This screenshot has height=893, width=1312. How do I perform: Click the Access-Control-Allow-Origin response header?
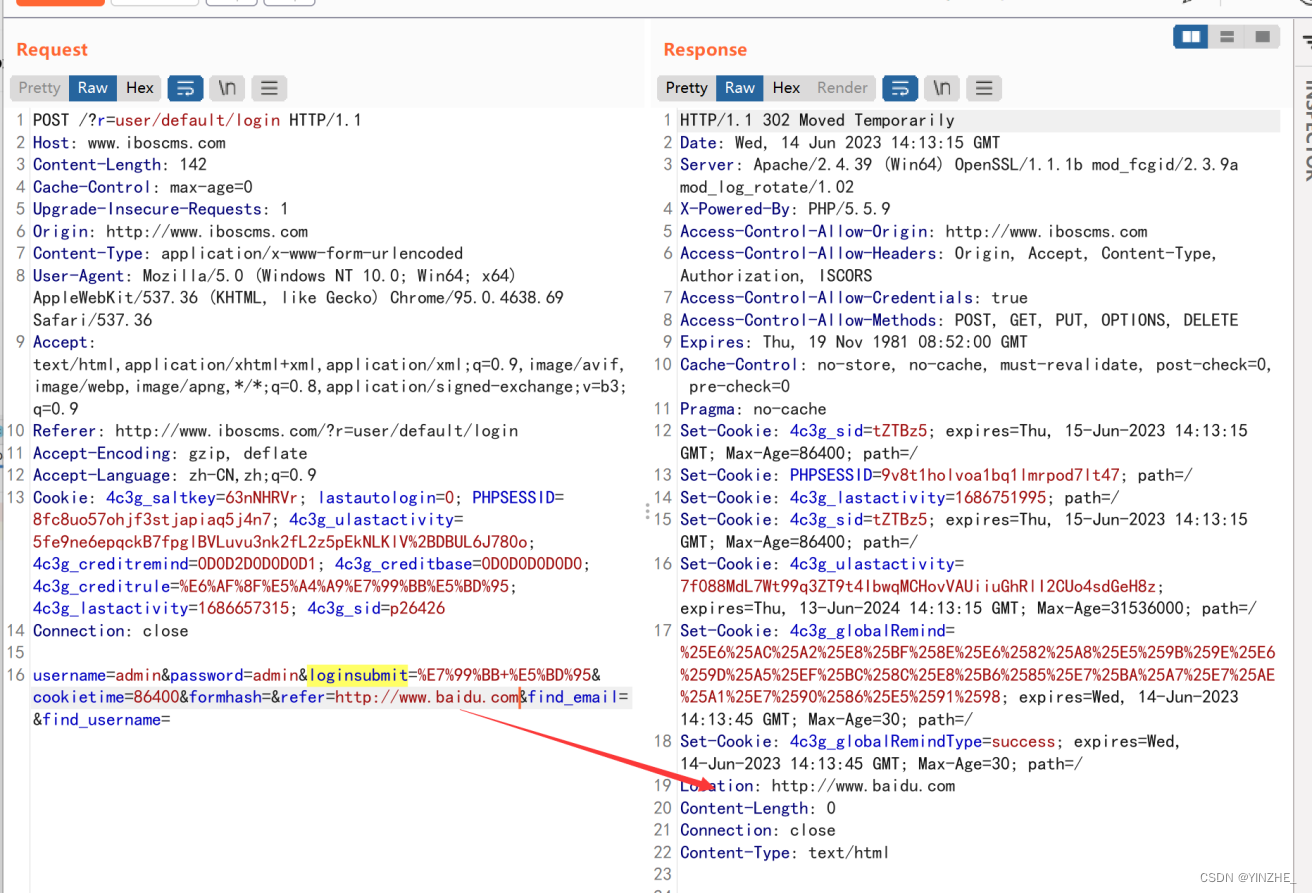(914, 231)
